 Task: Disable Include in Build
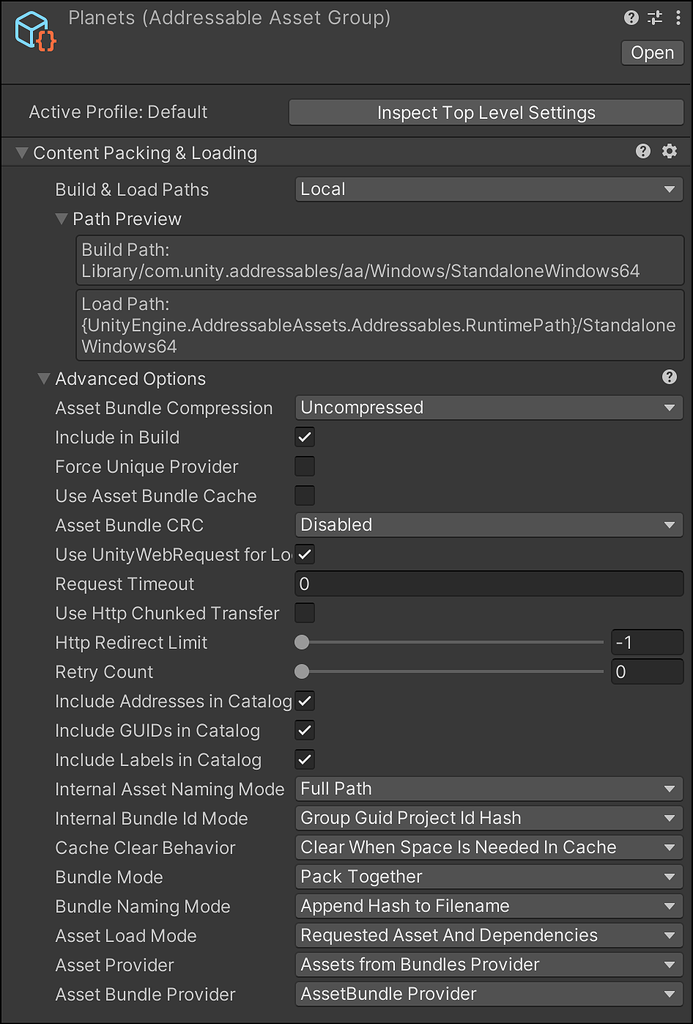304,437
